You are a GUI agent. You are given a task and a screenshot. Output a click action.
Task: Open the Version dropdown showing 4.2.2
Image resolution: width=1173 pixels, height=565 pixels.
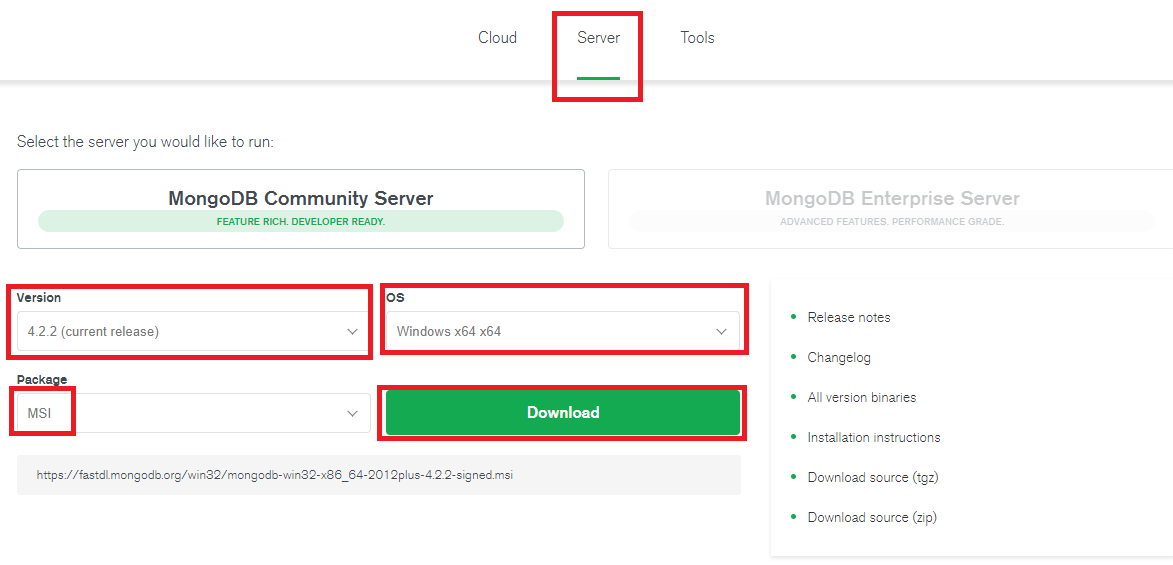coord(194,331)
